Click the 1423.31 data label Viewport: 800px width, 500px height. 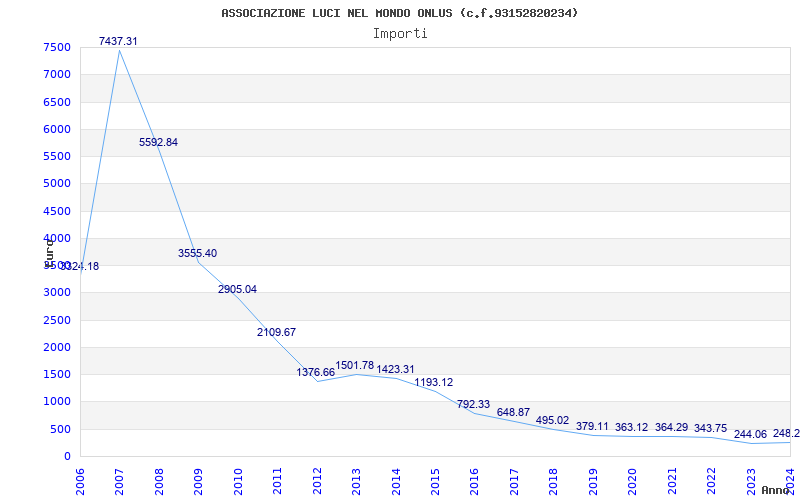pos(395,369)
